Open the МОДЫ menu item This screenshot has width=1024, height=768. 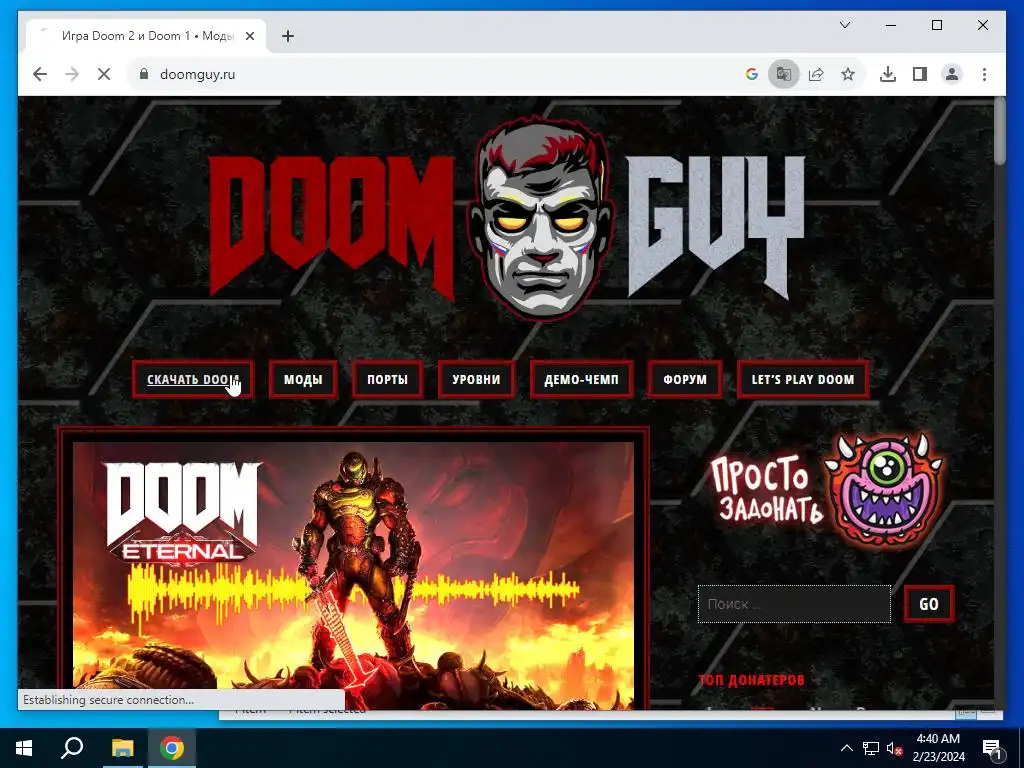coord(303,379)
